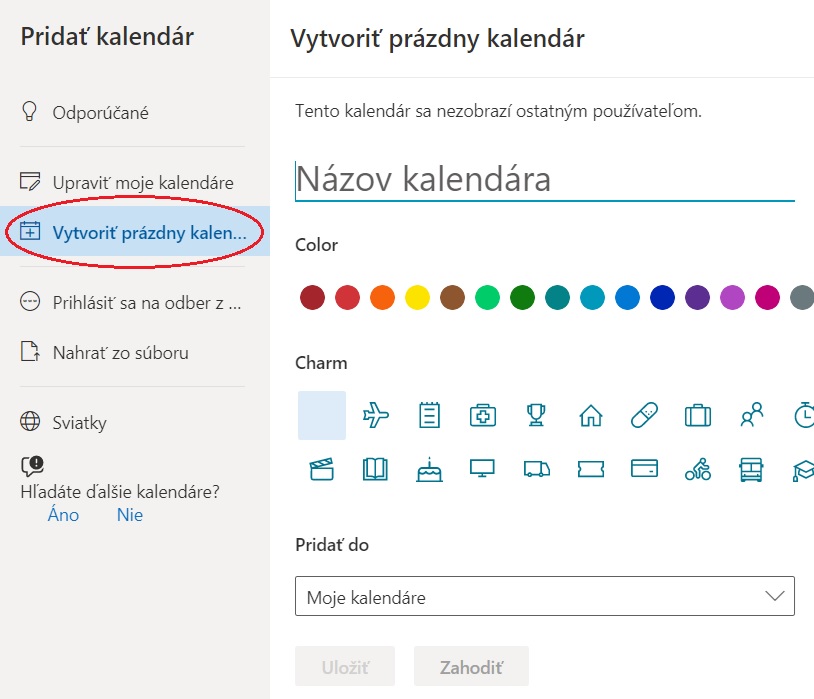Select the airplane charm icon
This screenshot has width=814, height=699.
click(x=376, y=416)
